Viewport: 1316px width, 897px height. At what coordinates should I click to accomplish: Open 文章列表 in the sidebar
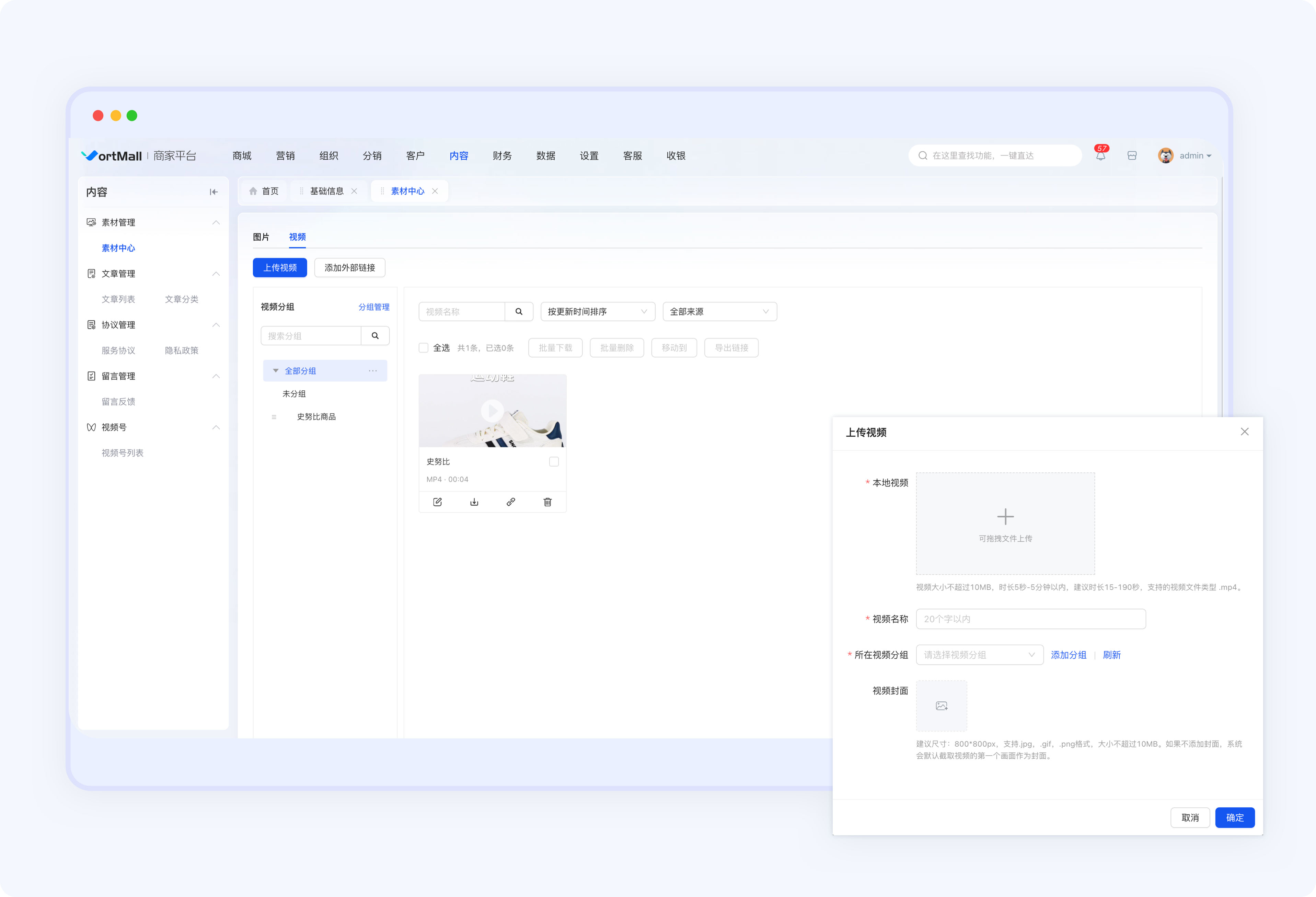click(118, 299)
